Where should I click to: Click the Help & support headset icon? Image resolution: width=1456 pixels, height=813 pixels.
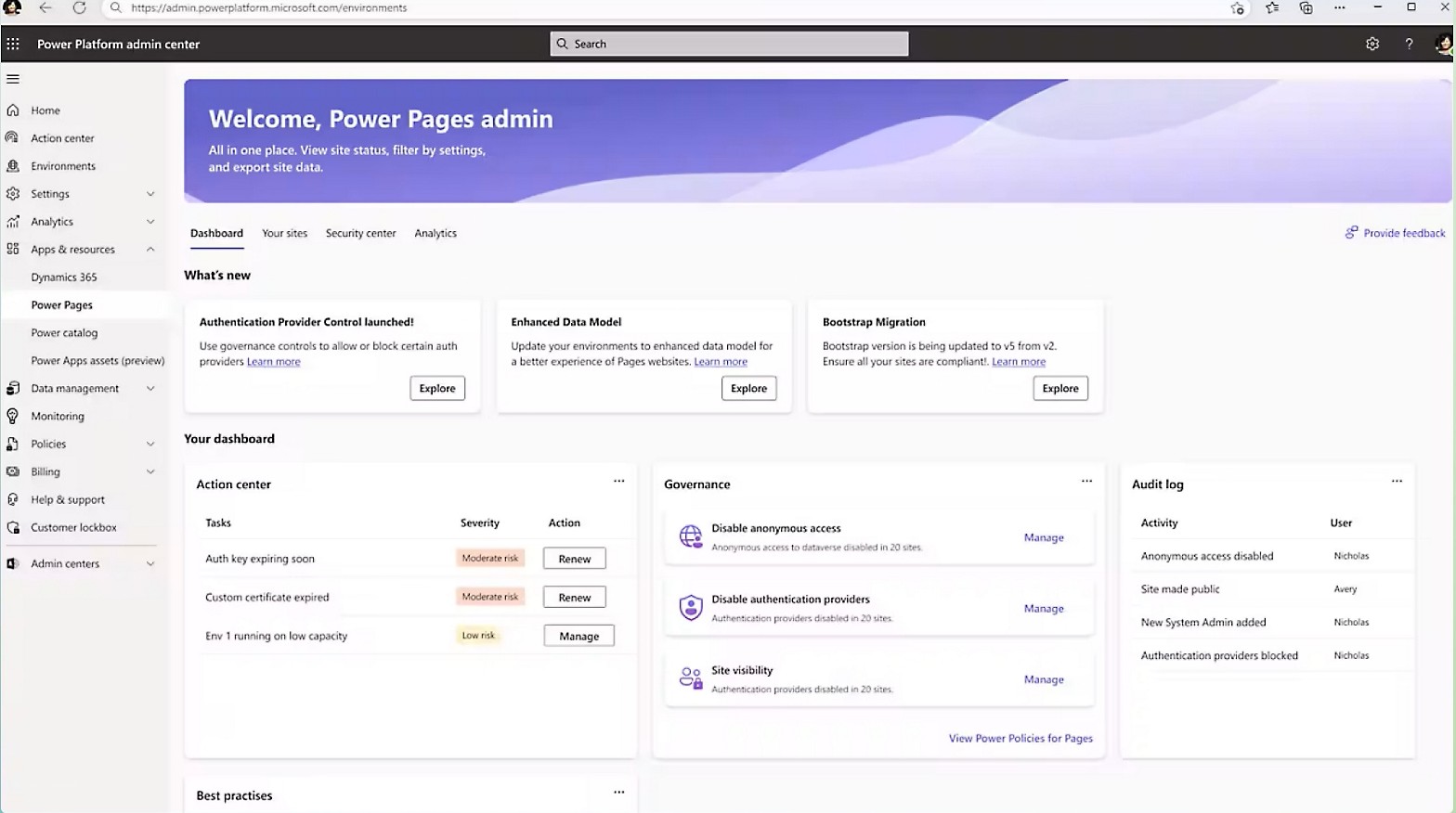(13, 499)
